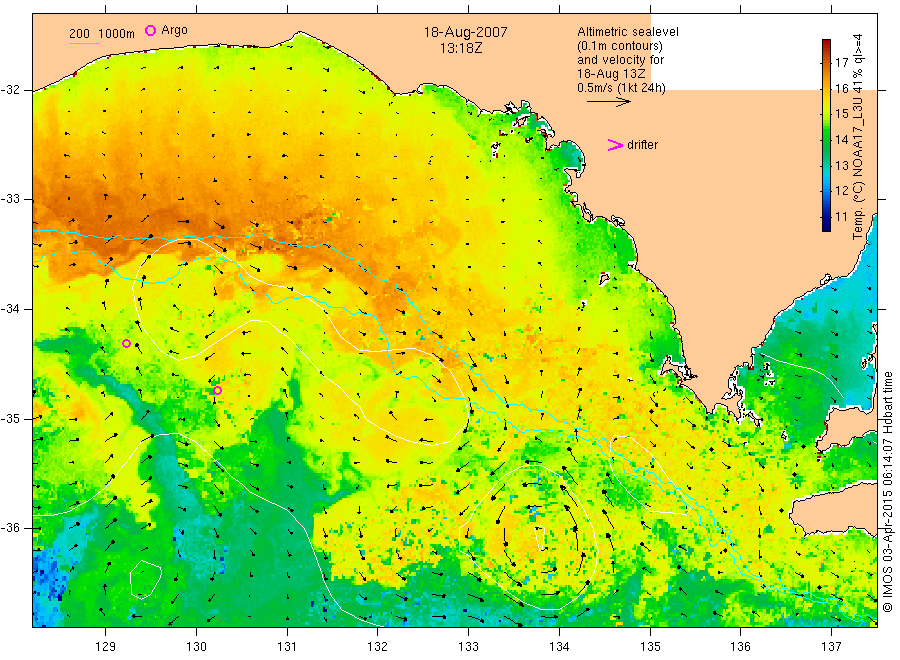Click colorbar tick label 17
900x660 pixels.
pos(841,63)
